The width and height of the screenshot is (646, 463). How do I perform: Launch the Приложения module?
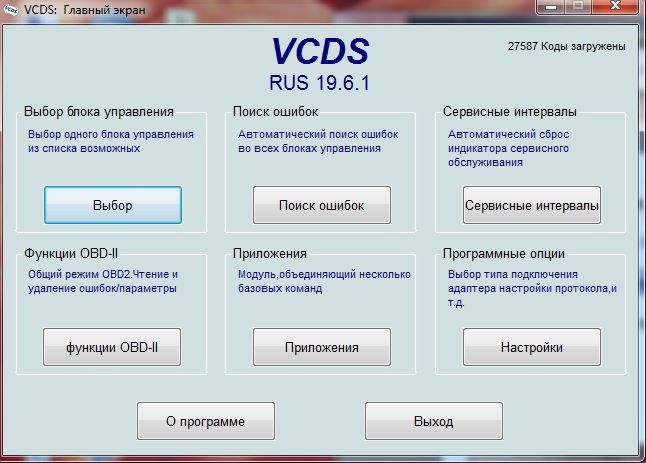[321, 347]
